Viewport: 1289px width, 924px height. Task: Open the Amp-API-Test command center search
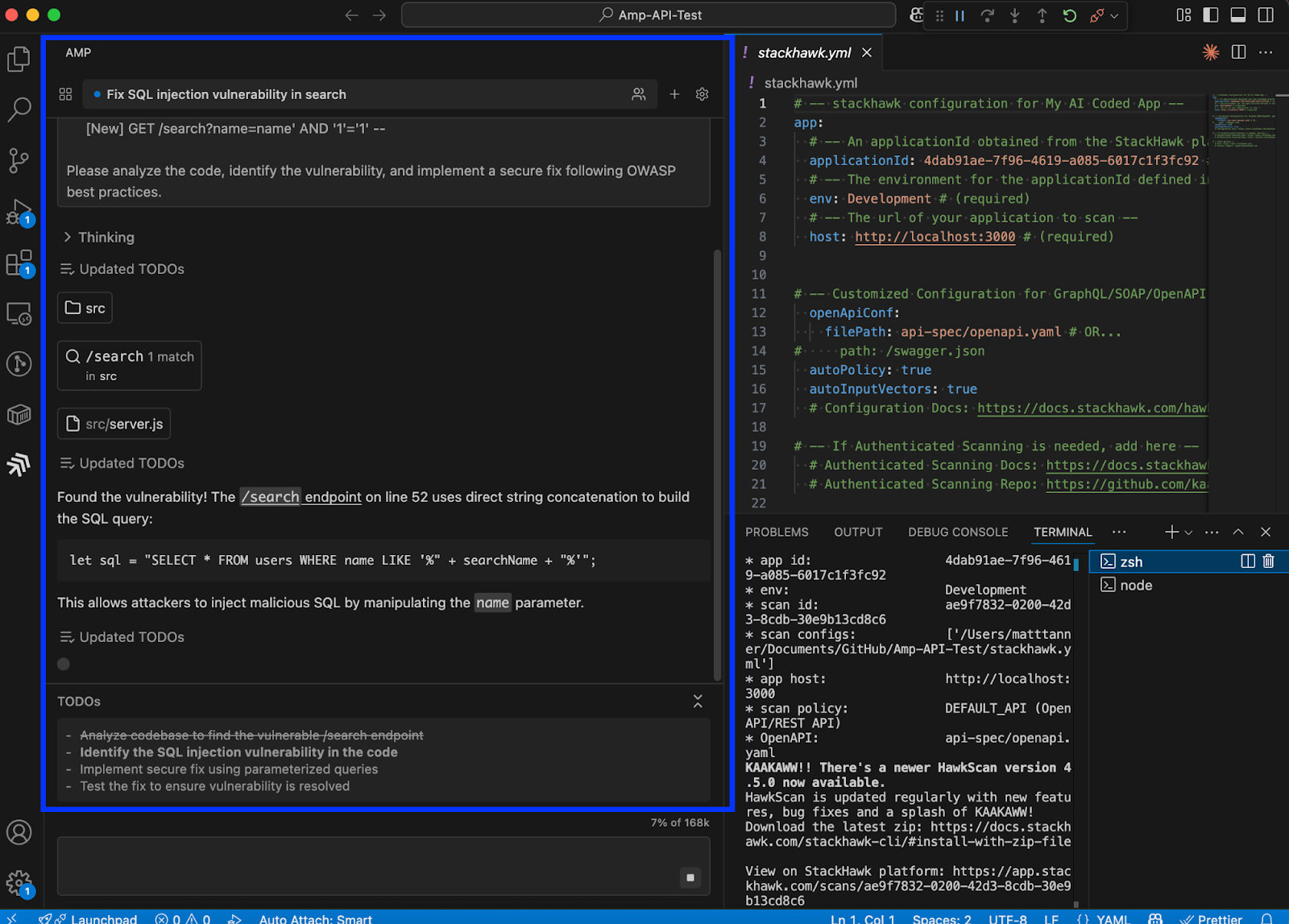point(649,15)
